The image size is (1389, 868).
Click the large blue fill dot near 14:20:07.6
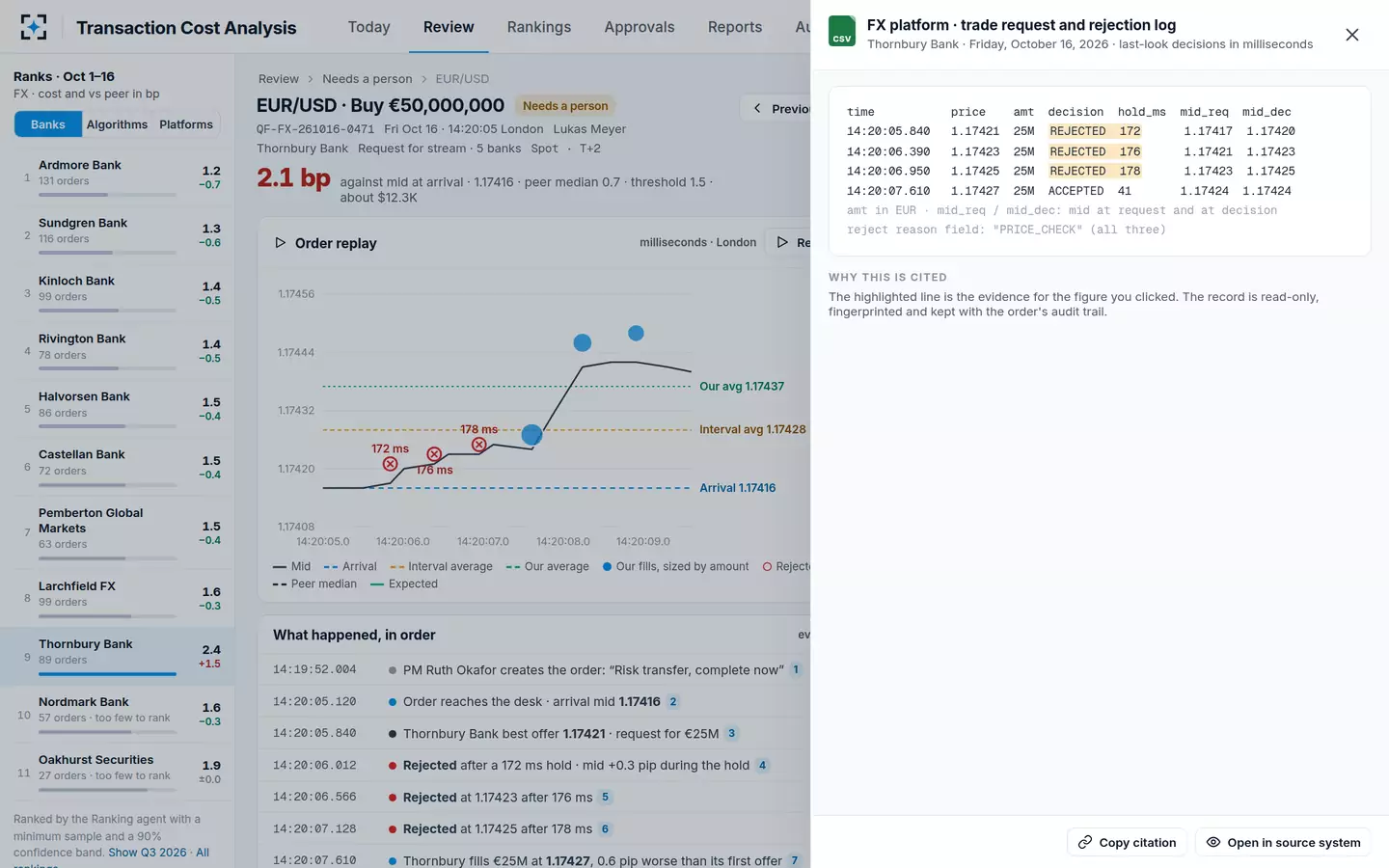pyautogui.click(x=531, y=435)
